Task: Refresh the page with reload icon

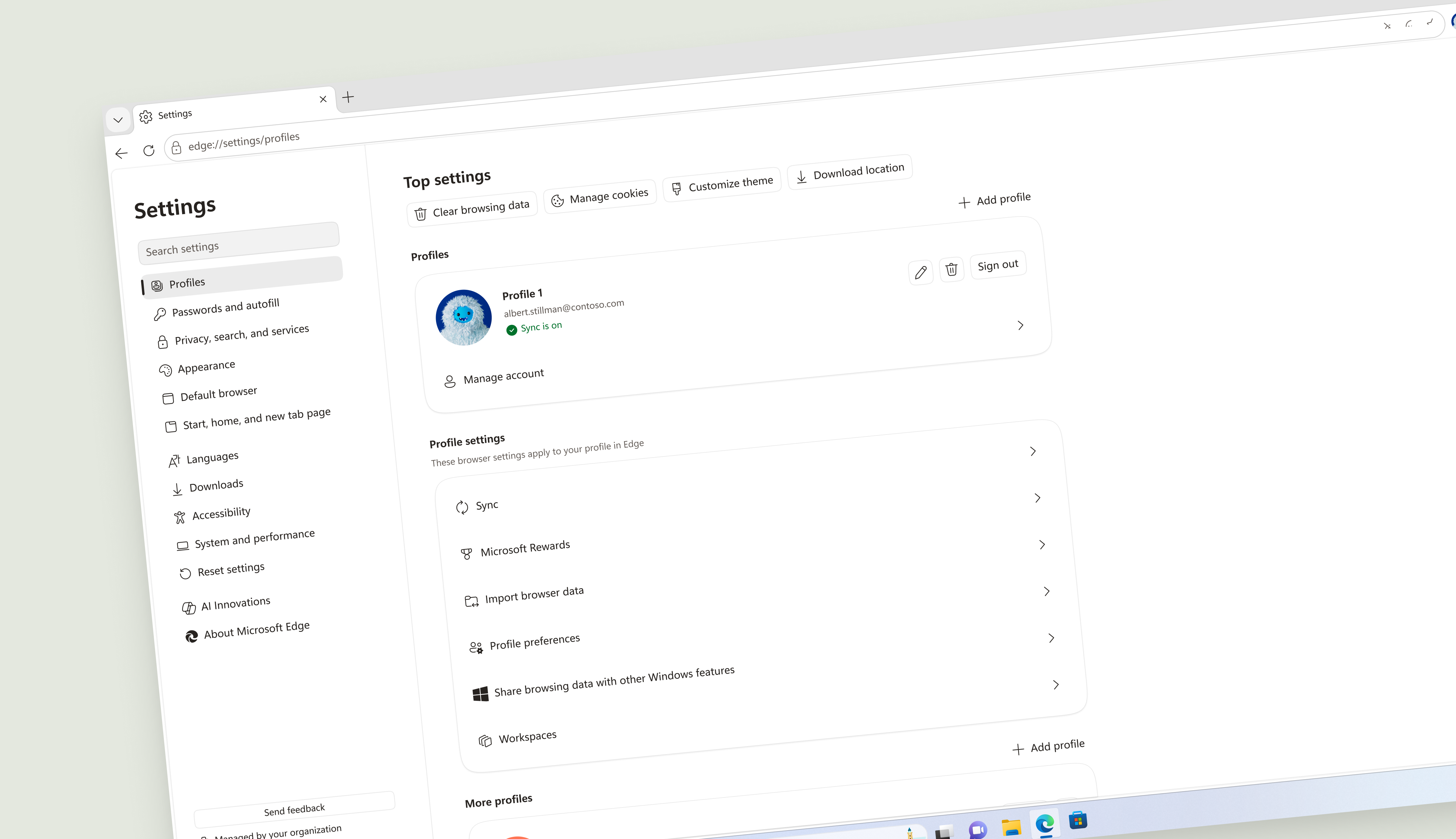Action: (149, 150)
